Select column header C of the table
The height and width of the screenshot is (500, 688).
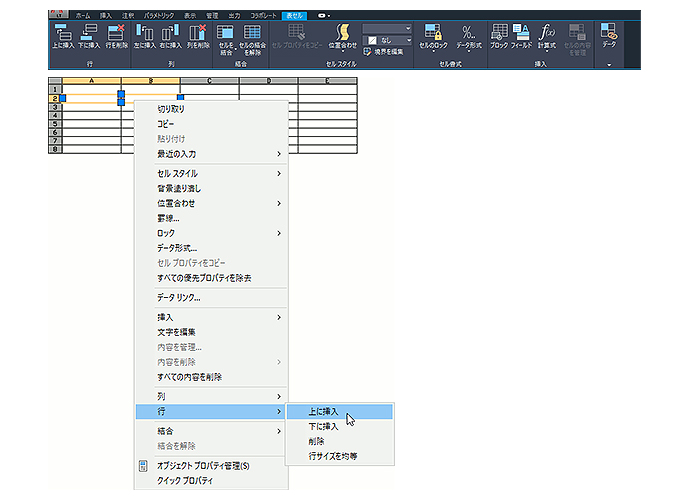(209, 81)
